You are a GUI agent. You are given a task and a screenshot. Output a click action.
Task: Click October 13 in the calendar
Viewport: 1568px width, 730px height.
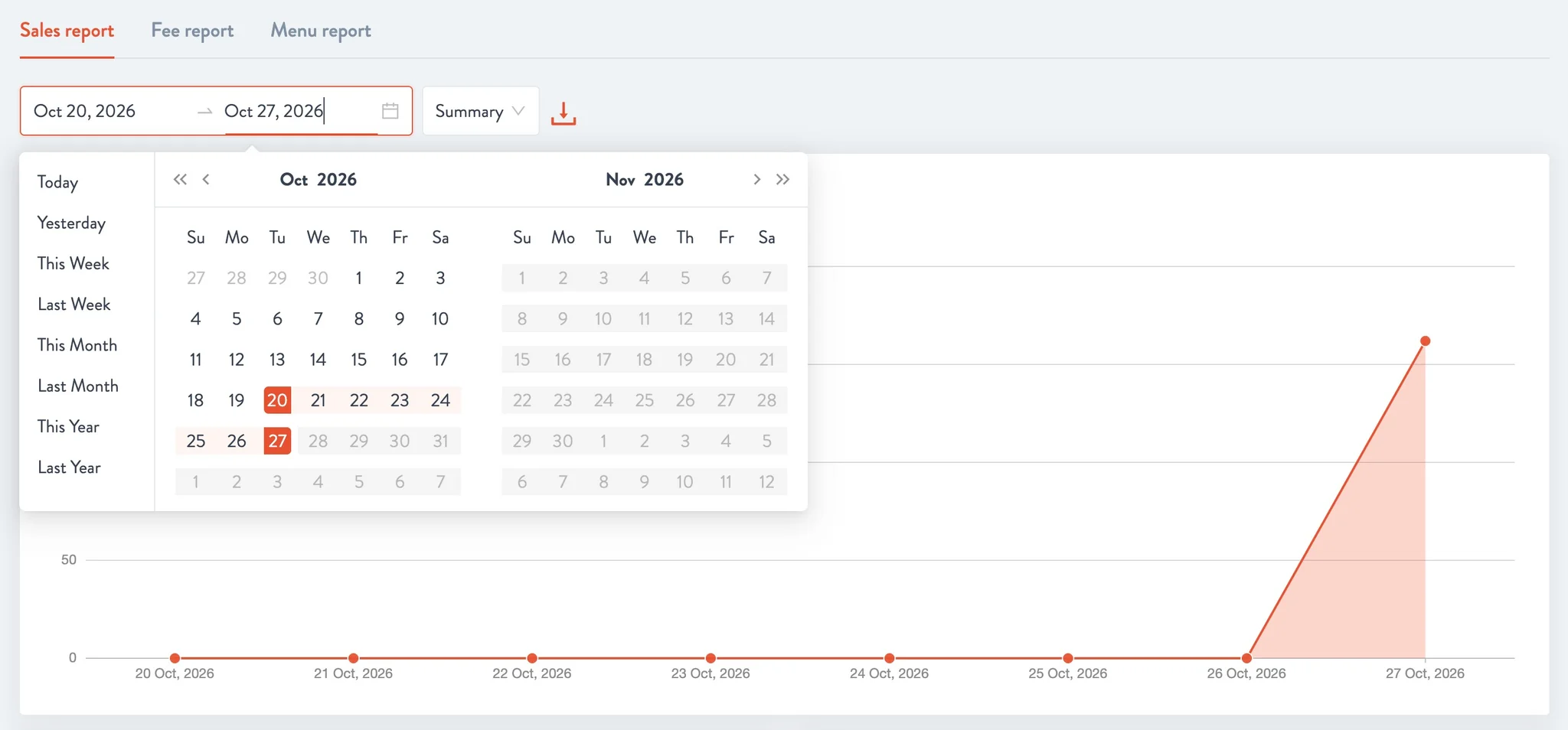(277, 360)
